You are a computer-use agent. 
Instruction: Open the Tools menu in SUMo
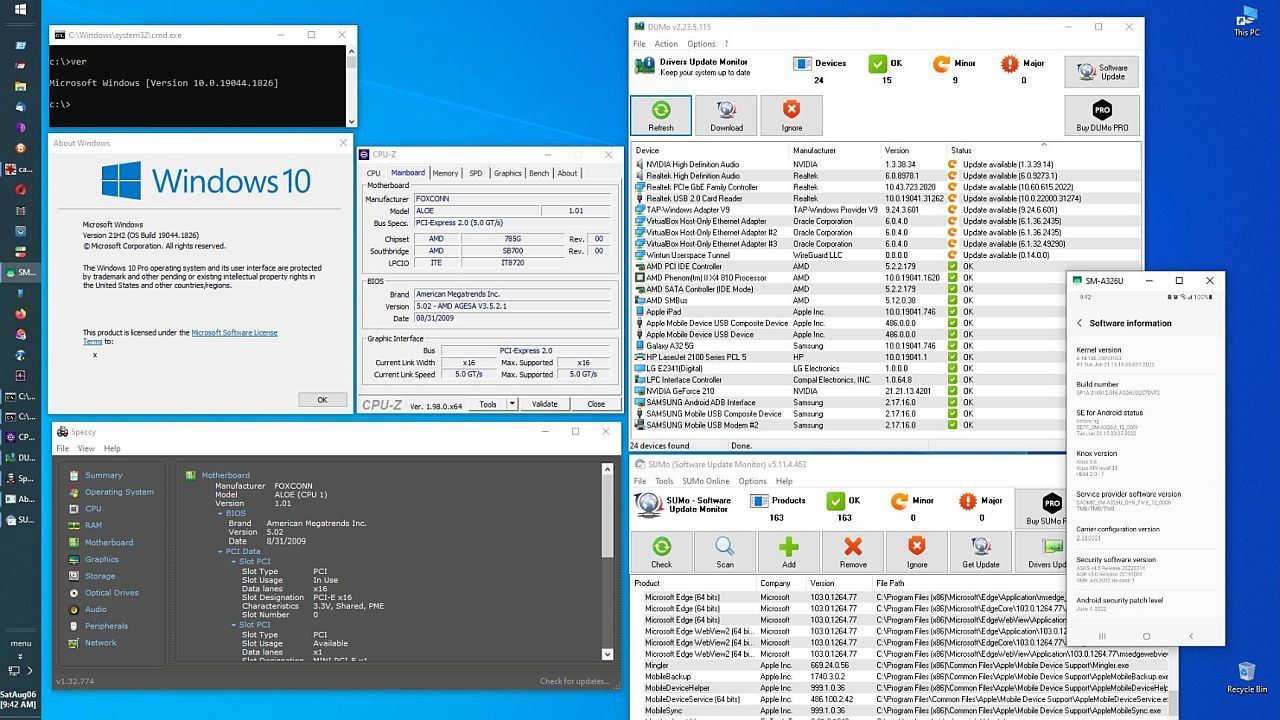pyautogui.click(x=664, y=481)
